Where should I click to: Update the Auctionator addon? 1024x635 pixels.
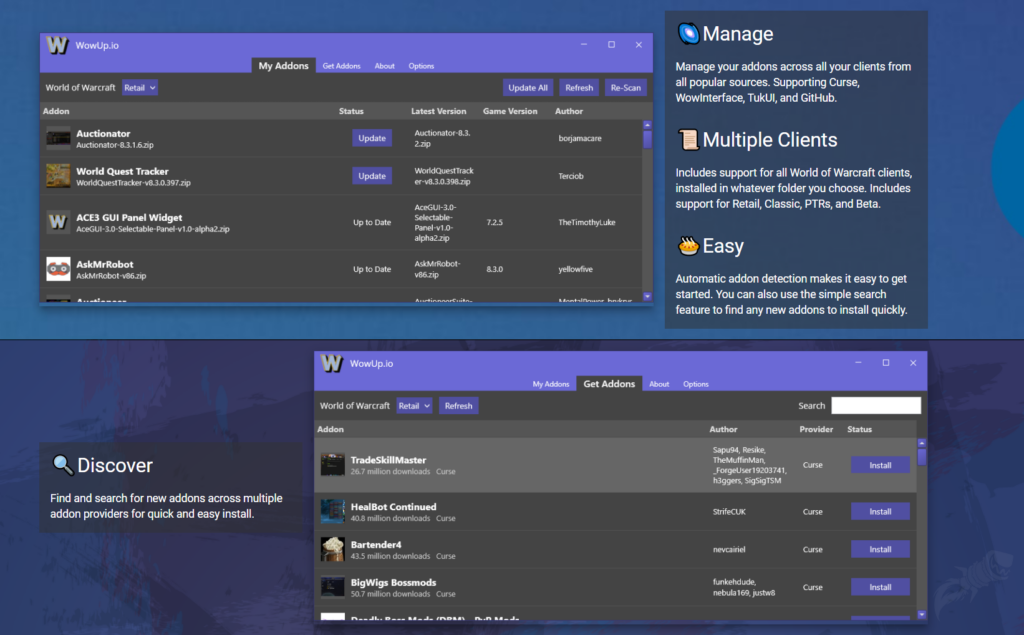372,138
